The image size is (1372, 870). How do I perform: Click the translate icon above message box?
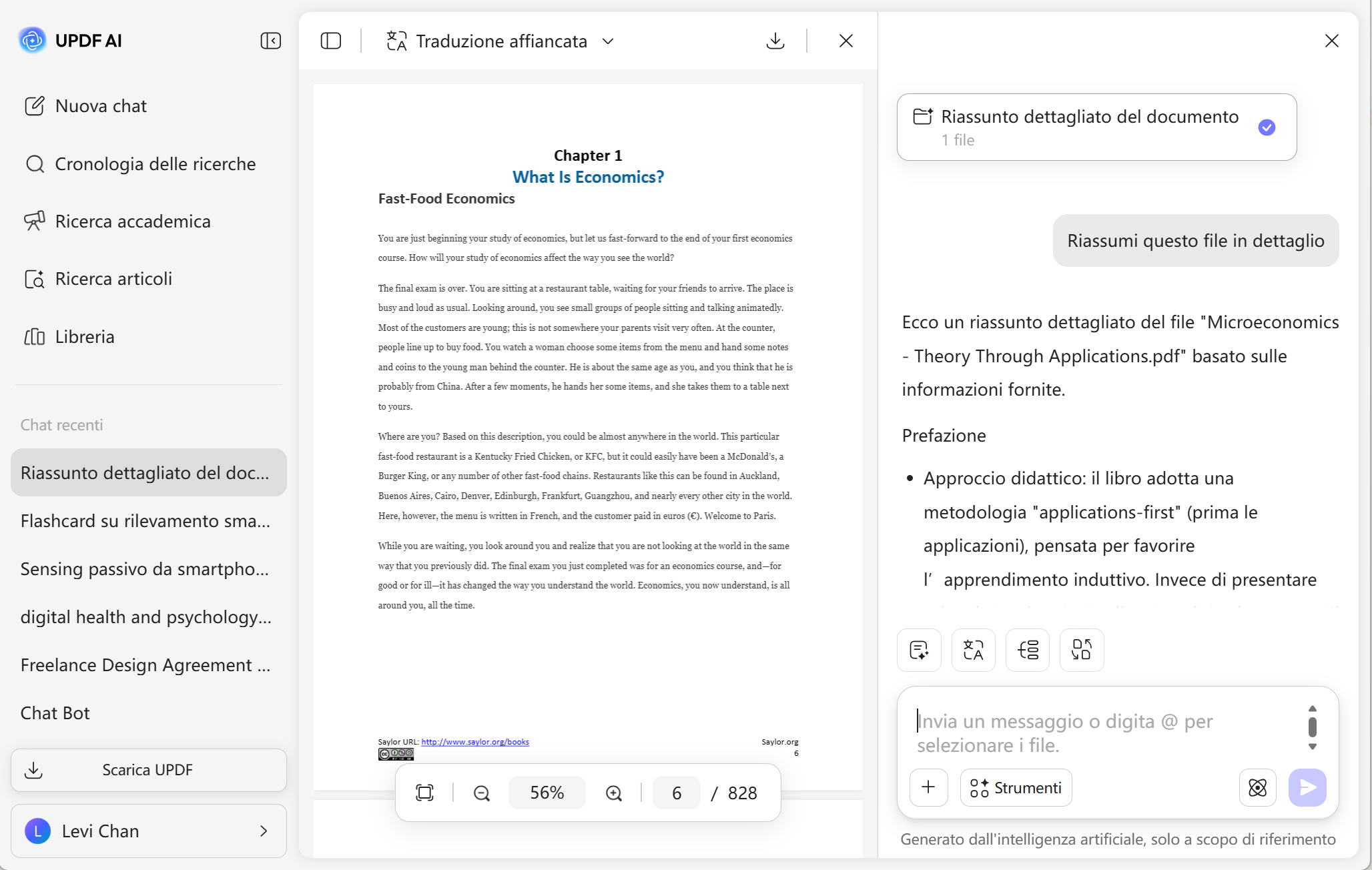point(973,649)
